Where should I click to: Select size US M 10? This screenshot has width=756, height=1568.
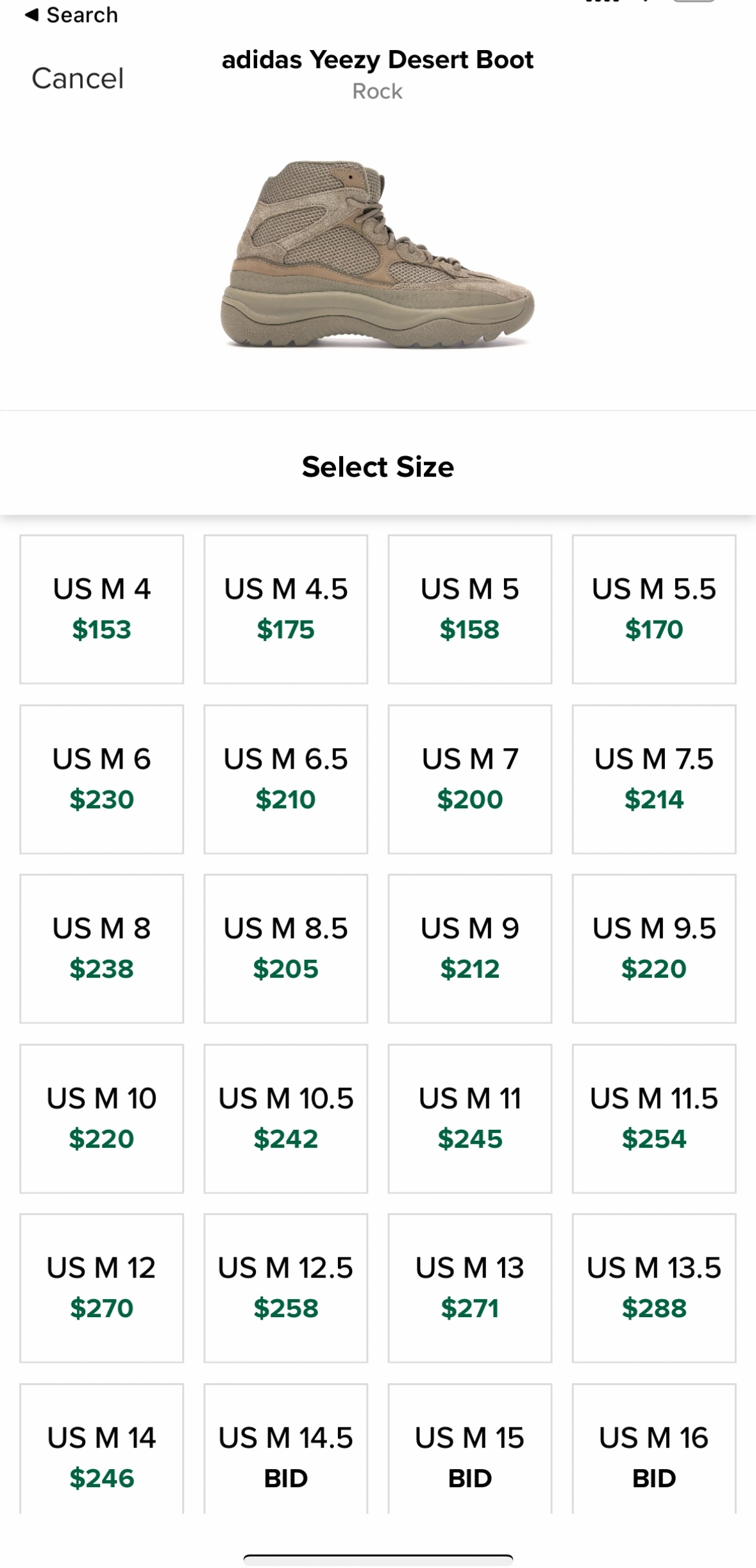click(101, 1118)
